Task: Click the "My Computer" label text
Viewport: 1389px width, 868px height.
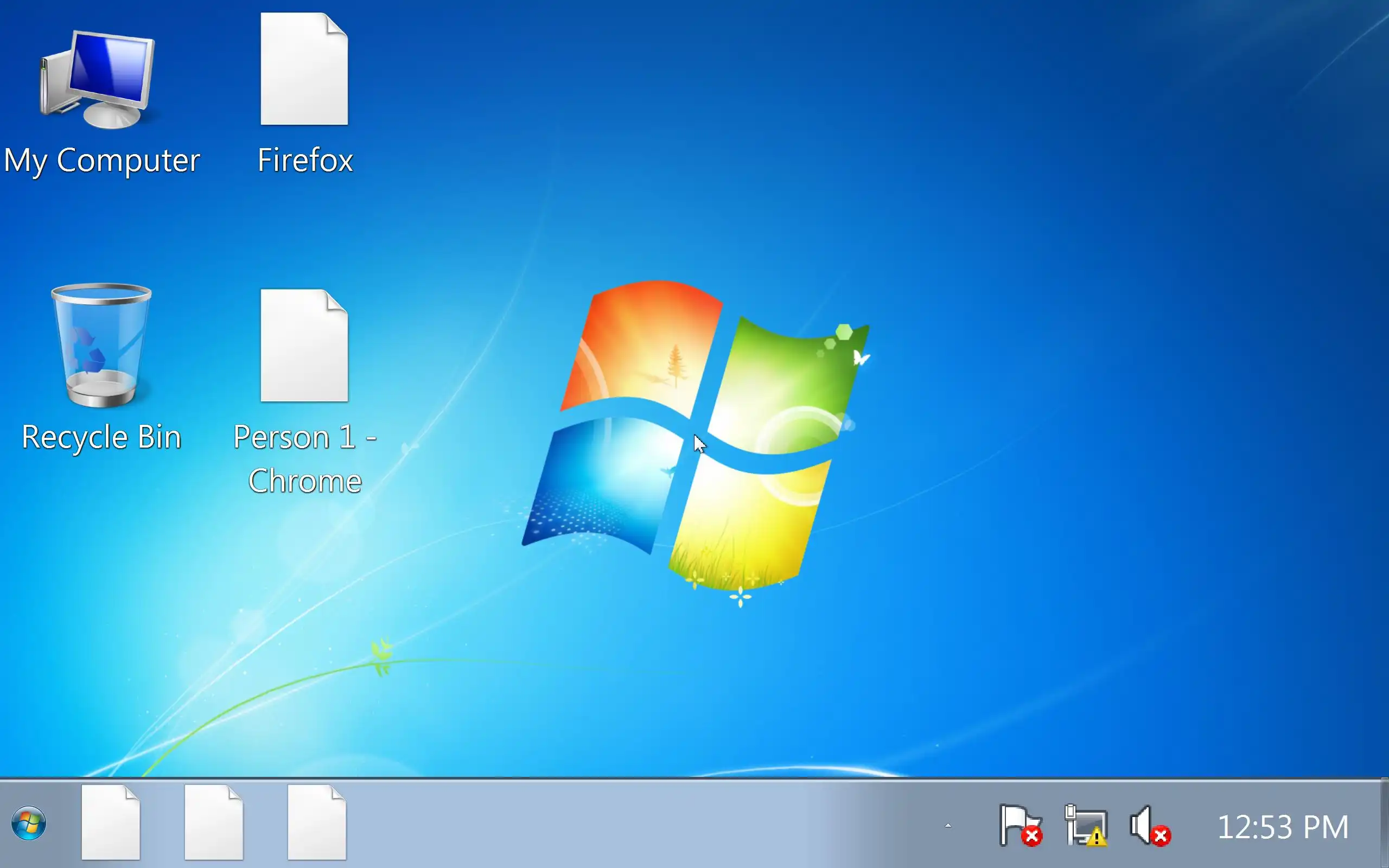Action: point(102,161)
